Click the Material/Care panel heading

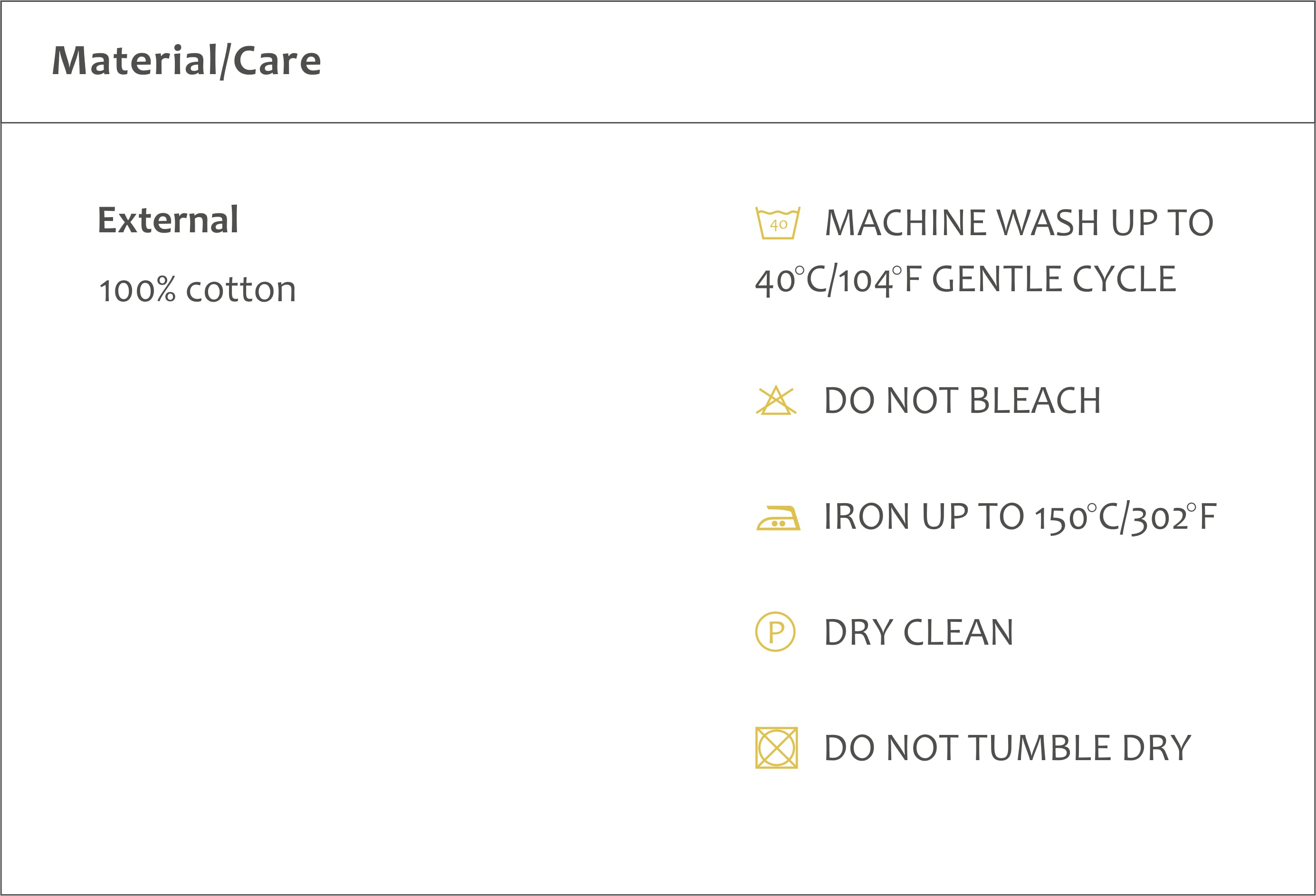(186, 61)
